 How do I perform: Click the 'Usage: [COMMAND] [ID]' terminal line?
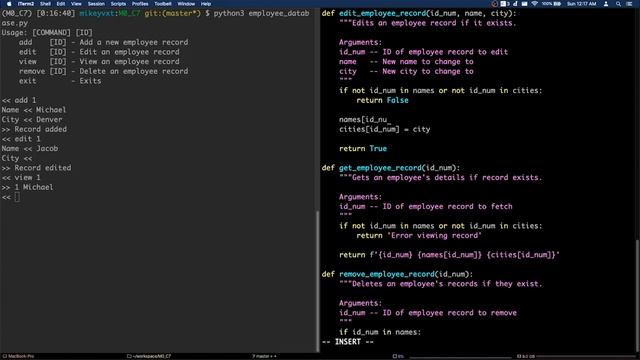coord(47,33)
